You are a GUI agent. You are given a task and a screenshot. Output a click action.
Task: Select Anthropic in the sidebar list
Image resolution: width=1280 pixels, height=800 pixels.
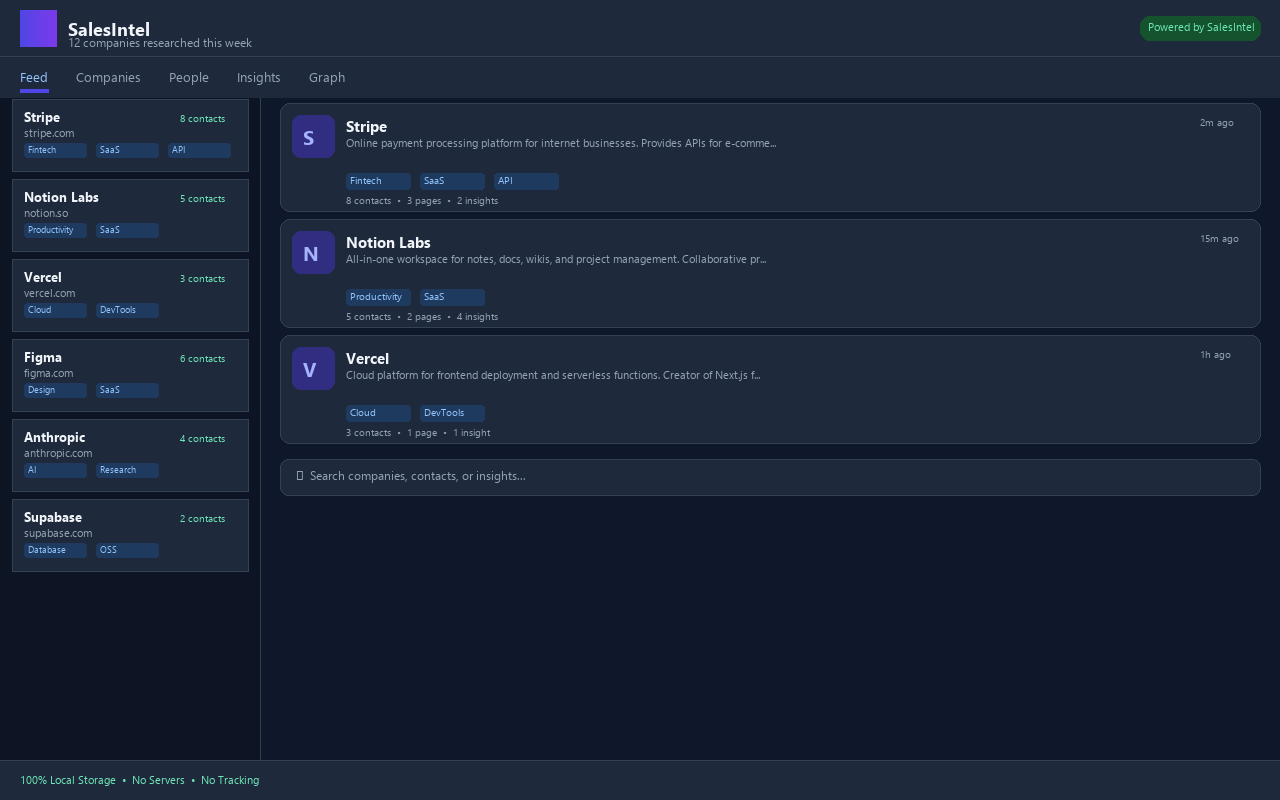click(130, 455)
